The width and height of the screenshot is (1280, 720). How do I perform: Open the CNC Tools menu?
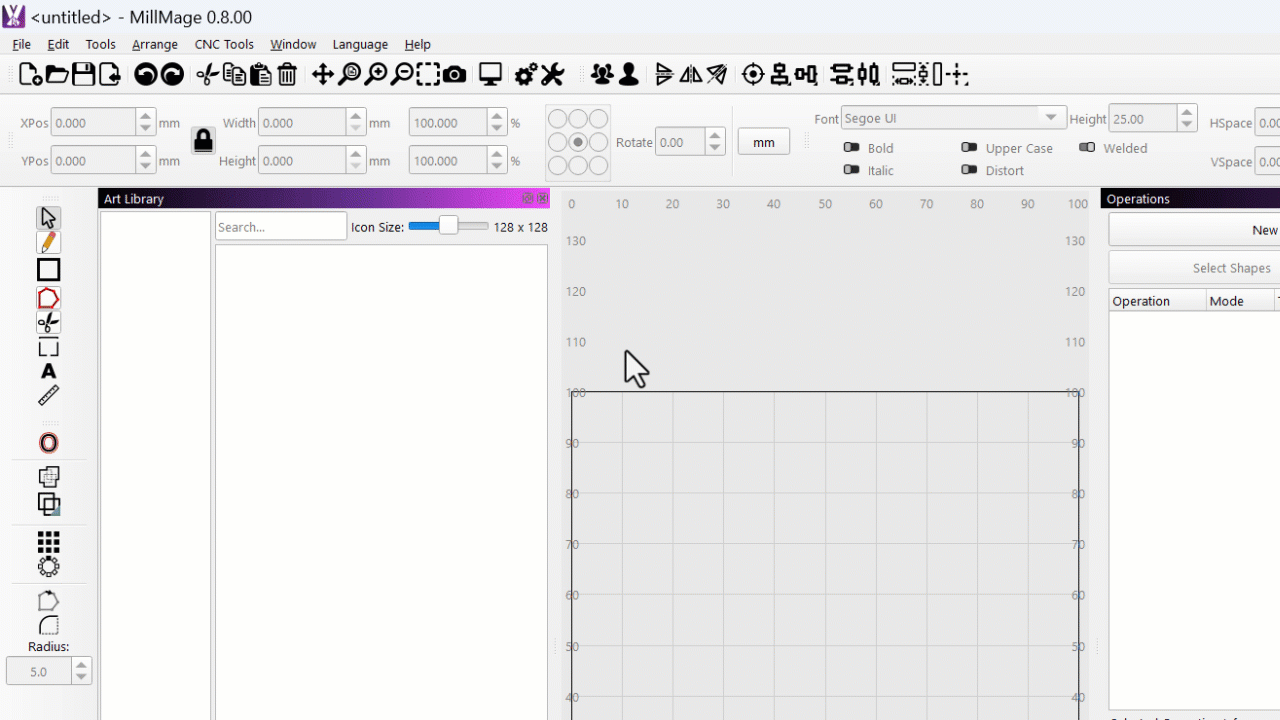[224, 44]
